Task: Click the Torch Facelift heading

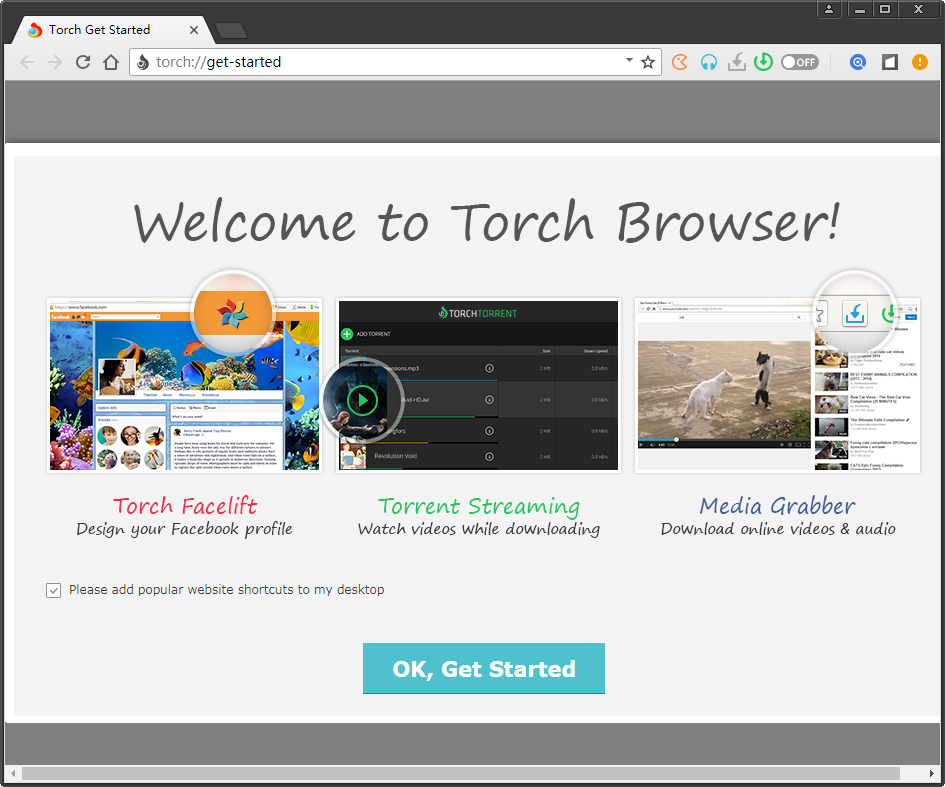Action: tap(185, 506)
